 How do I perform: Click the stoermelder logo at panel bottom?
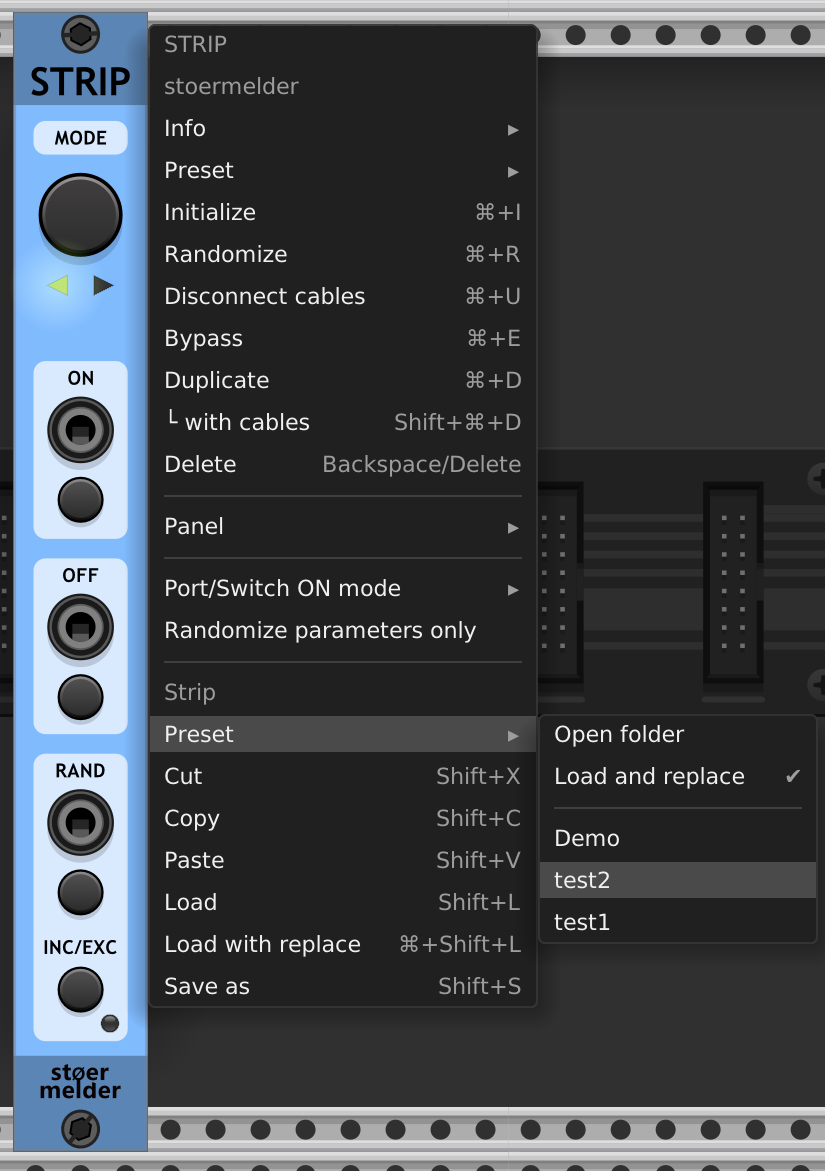point(80,1081)
